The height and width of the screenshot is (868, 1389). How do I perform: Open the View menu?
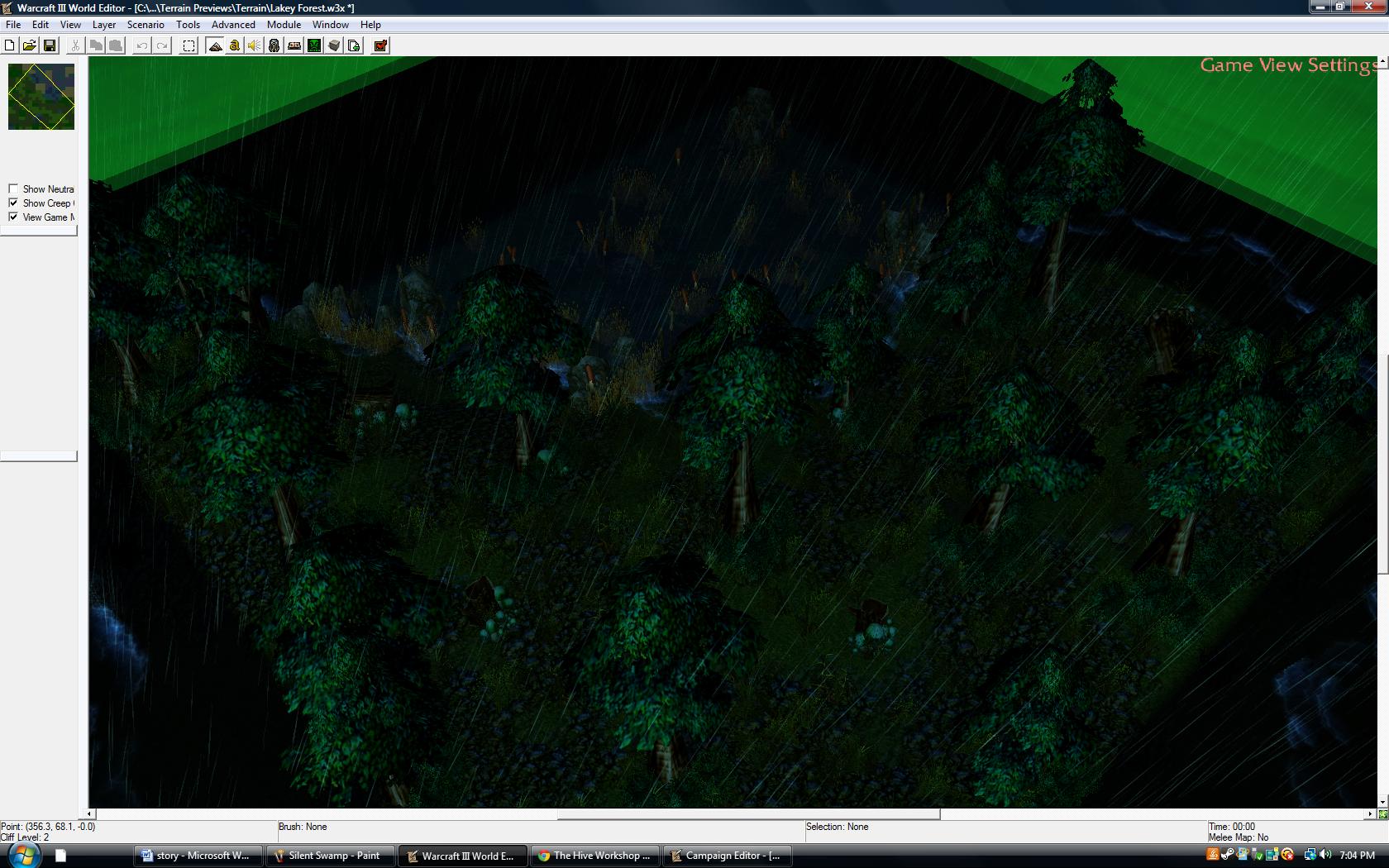click(70, 25)
